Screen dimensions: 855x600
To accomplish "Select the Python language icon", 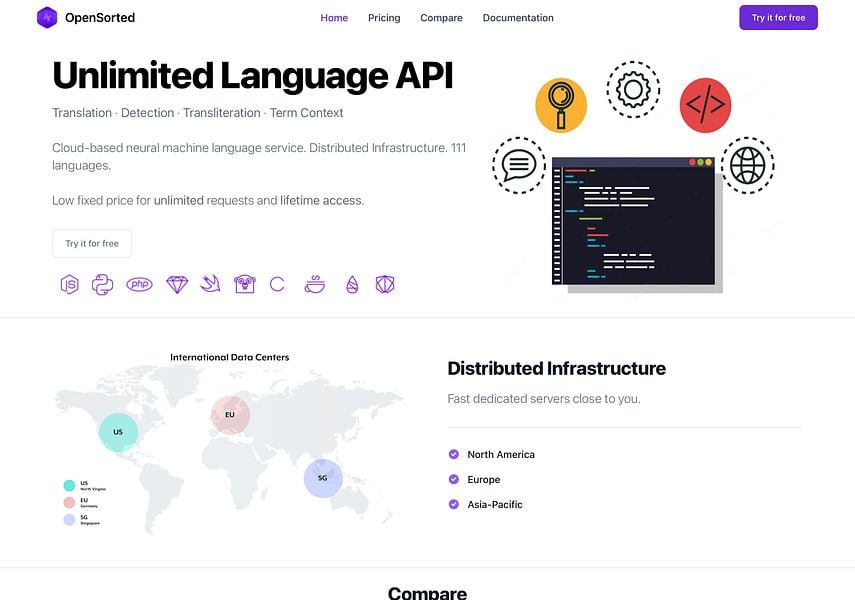I will 101,285.
